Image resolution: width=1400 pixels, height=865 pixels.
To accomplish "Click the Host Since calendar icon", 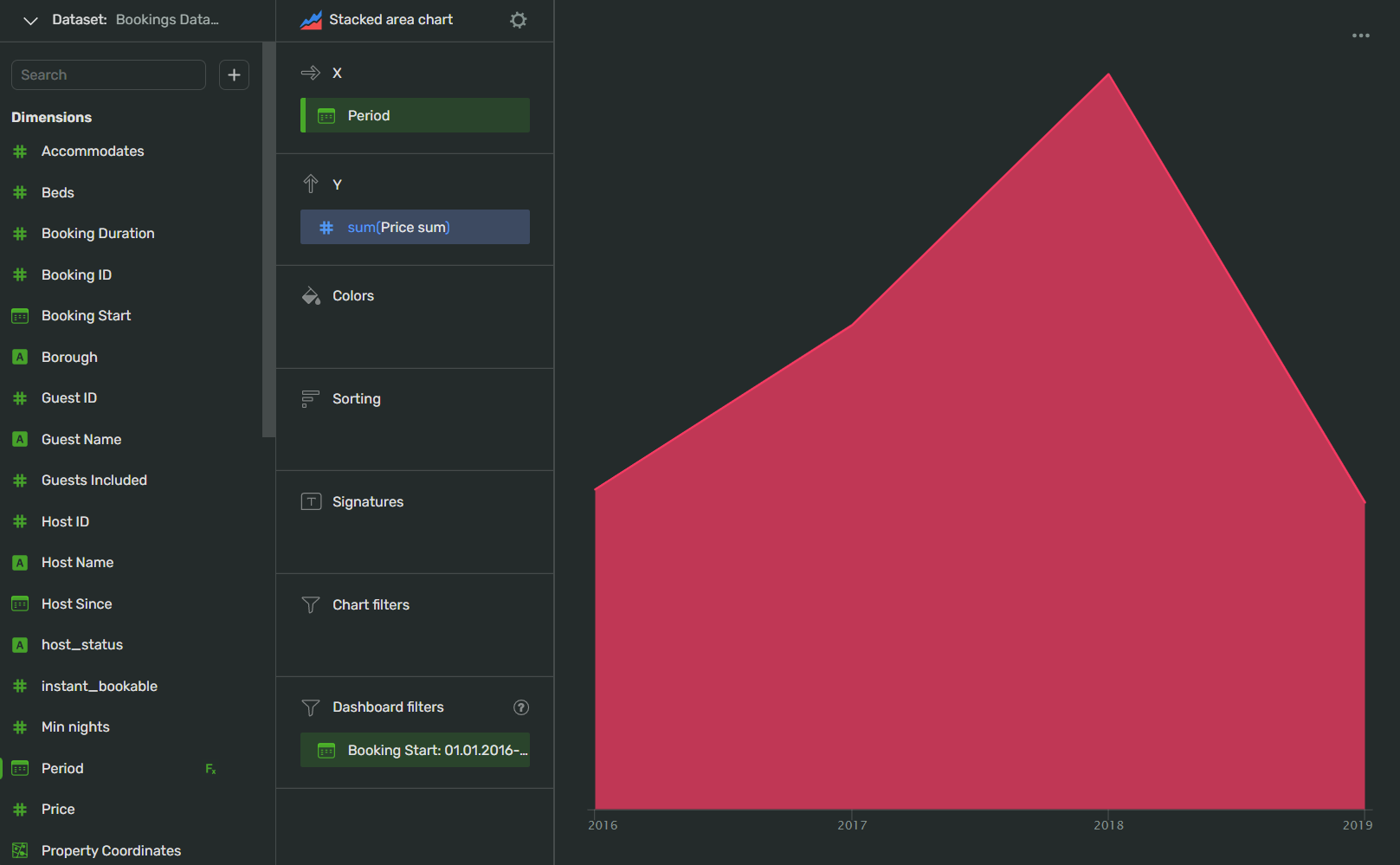I will point(20,604).
